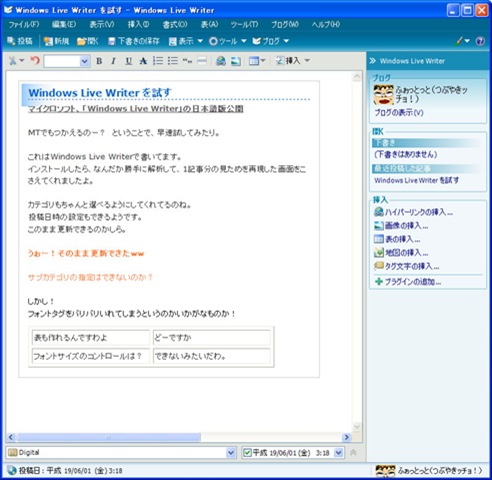This screenshot has width=492, height=480.
Task: Open the Digital category dropdown
Action: [231, 453]
